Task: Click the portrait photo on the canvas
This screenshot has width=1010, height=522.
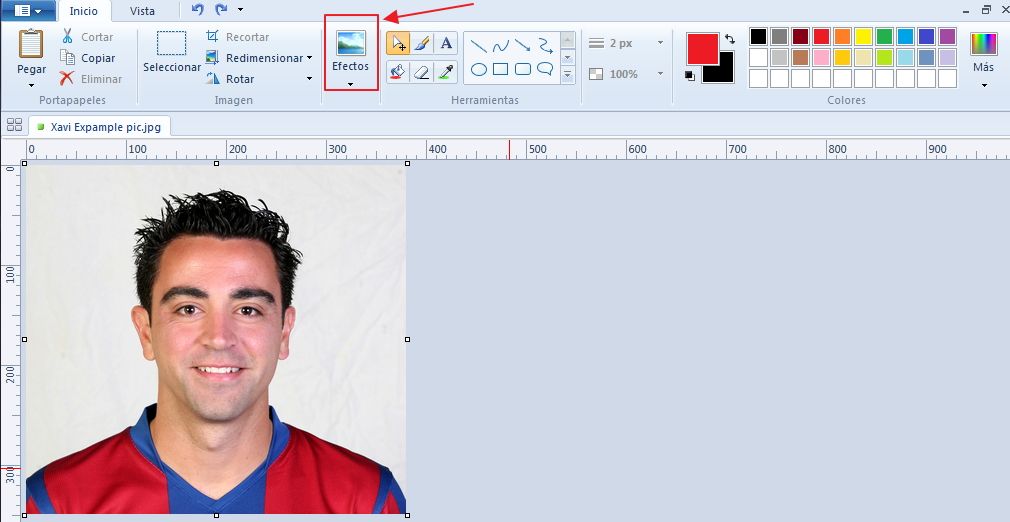Action: click(x=216, y=339)
